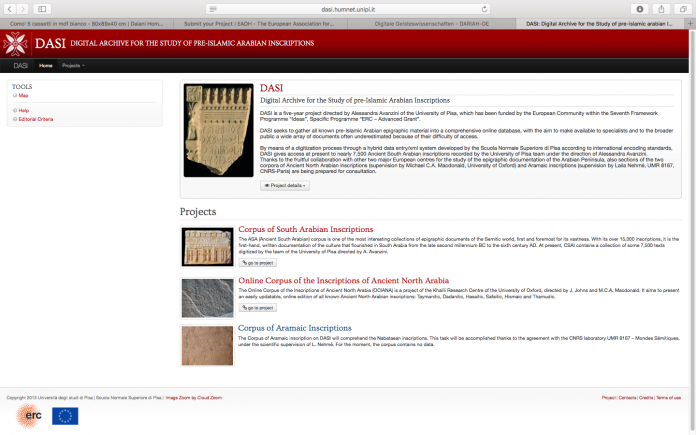696x435 pixels.
Task: Reload the page with the refresh icon
Action: pyautogui.click(x=484, y=9)
